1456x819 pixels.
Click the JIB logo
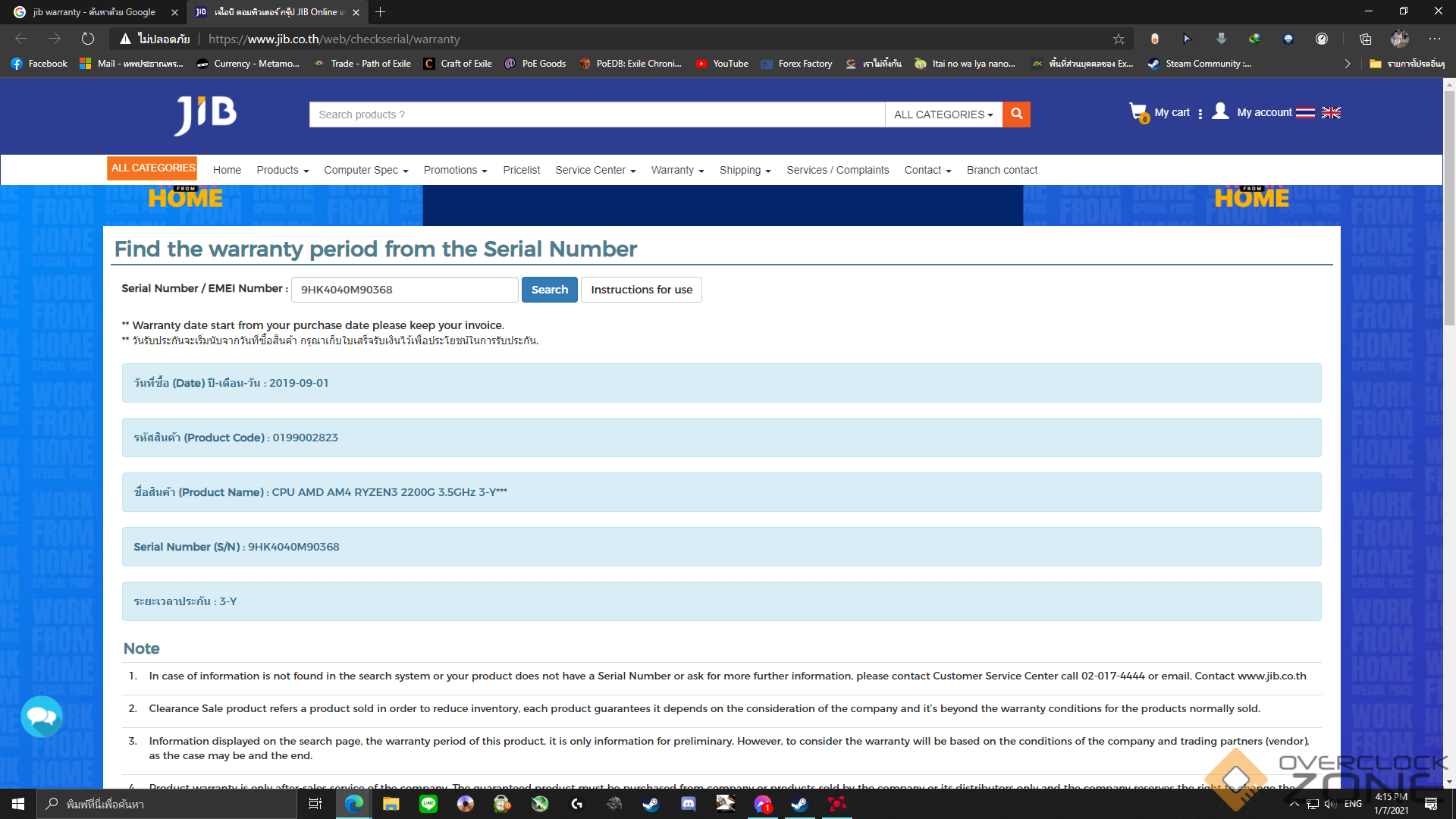click(206, 115)
